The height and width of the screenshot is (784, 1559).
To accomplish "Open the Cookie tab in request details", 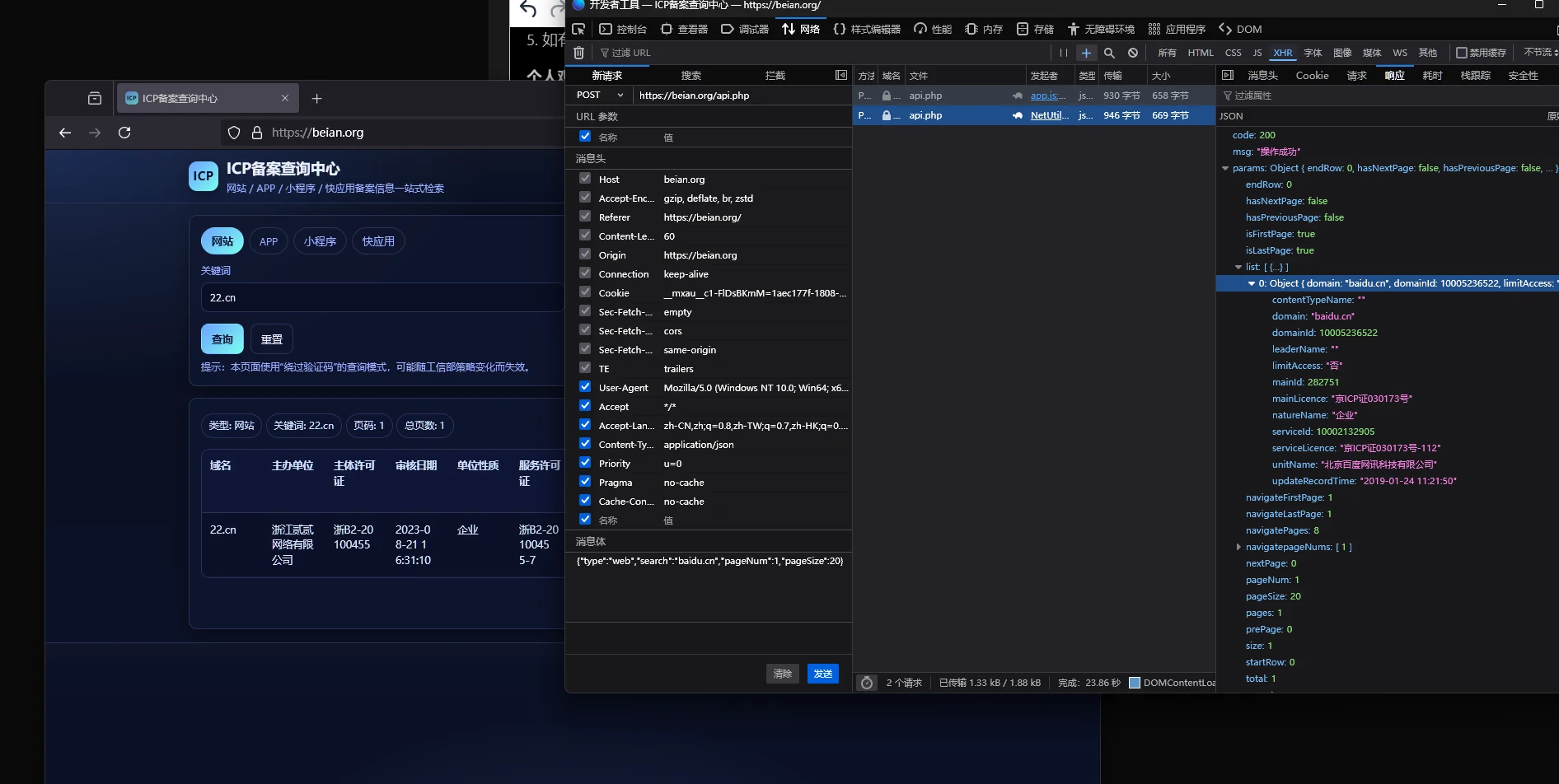I will pyautogui.click(x=1312, y=75).
